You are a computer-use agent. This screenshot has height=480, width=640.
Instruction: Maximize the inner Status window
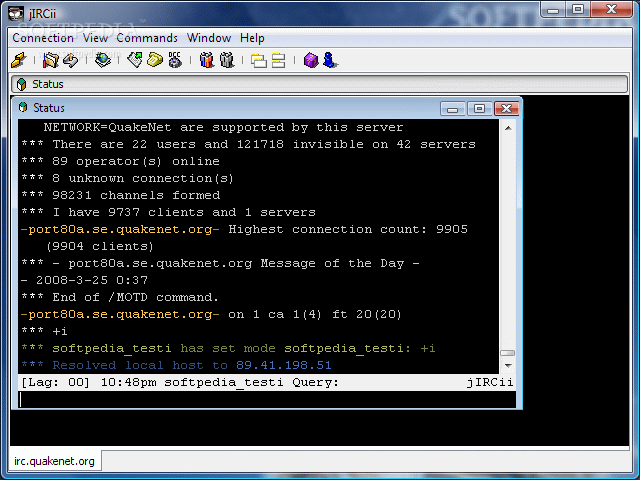pyautogui.click(x=479, y=109)
